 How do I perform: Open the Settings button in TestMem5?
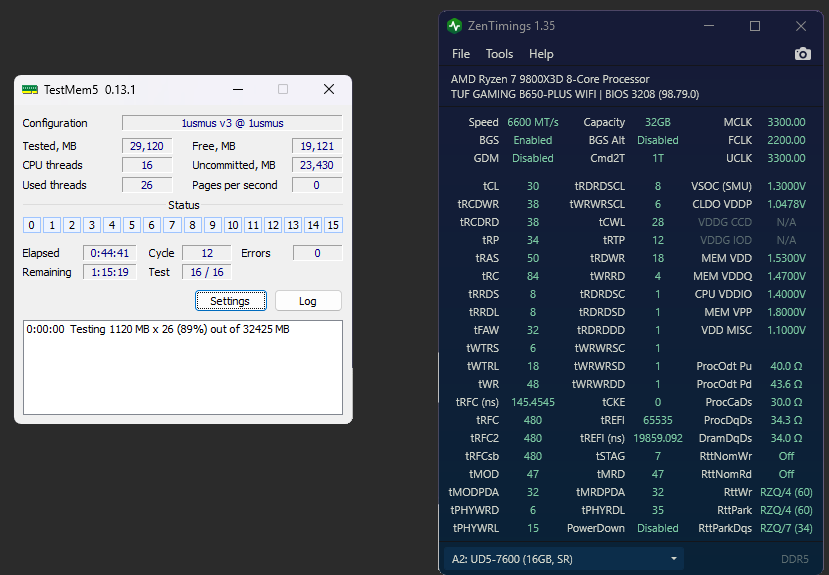[x=230, y=301]
